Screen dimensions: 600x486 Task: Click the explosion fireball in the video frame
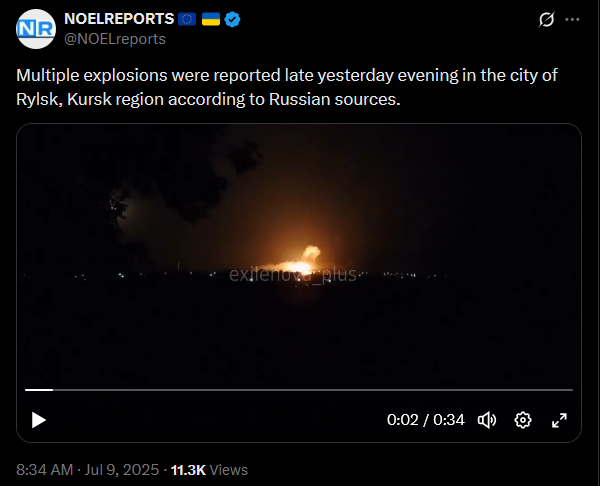point(300,263)
